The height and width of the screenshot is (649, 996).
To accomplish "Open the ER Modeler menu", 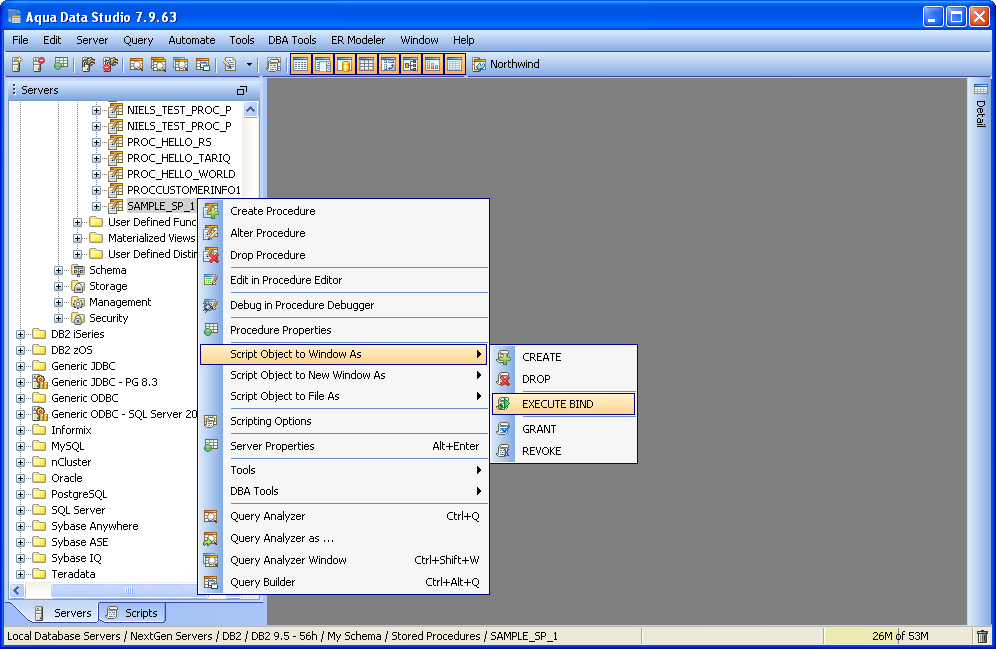I will coord(358,40).
